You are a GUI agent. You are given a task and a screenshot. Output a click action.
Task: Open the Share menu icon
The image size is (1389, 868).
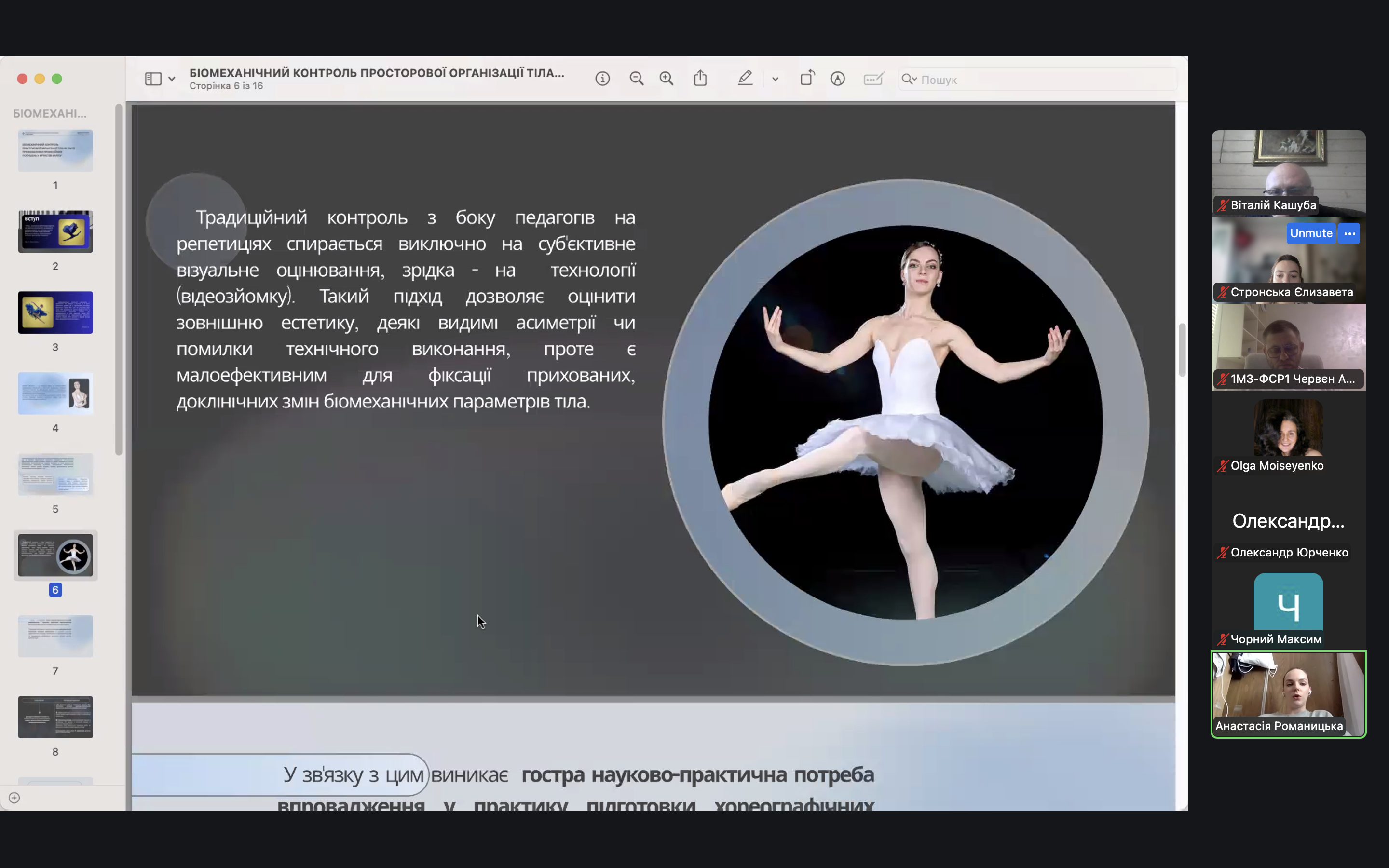700,78
